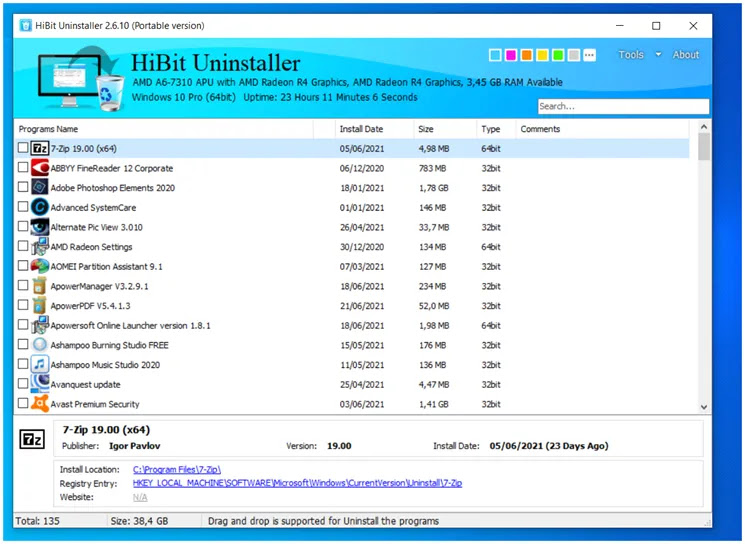Check the ABBYY FineReader 12 Corporate checkbox
Image resolution: width=745 pixels, height=544 pixels.
(23, 167)
